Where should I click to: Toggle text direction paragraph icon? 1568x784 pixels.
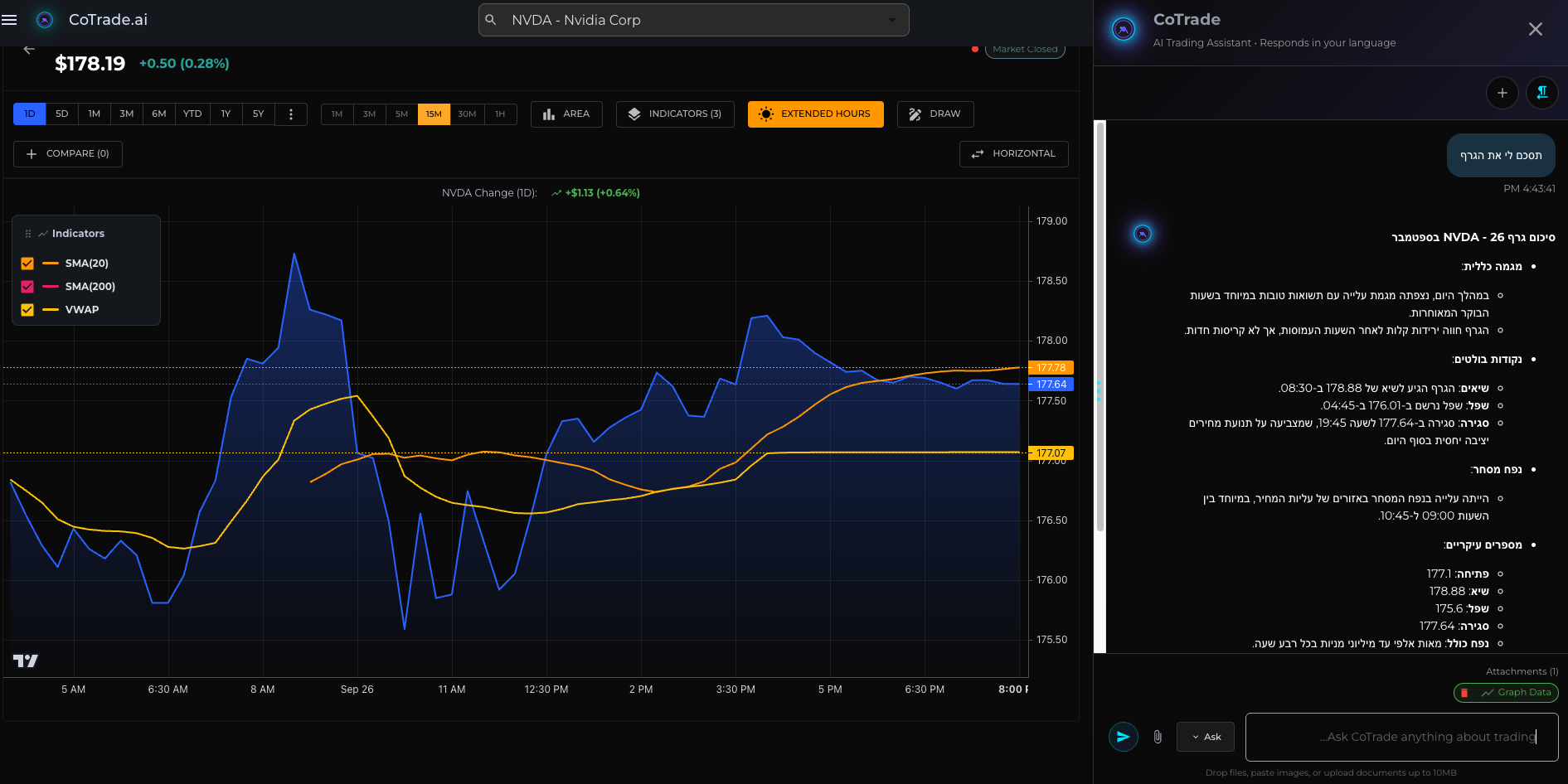coord(1542,93)
